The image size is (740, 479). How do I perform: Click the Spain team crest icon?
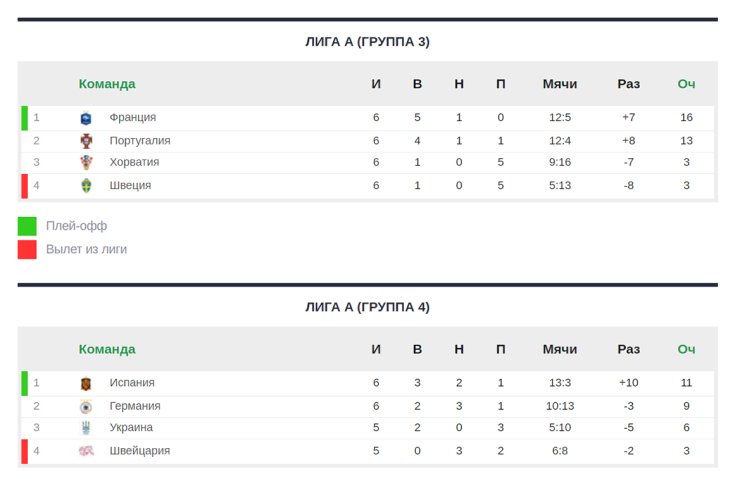click(x=86, y=383)
